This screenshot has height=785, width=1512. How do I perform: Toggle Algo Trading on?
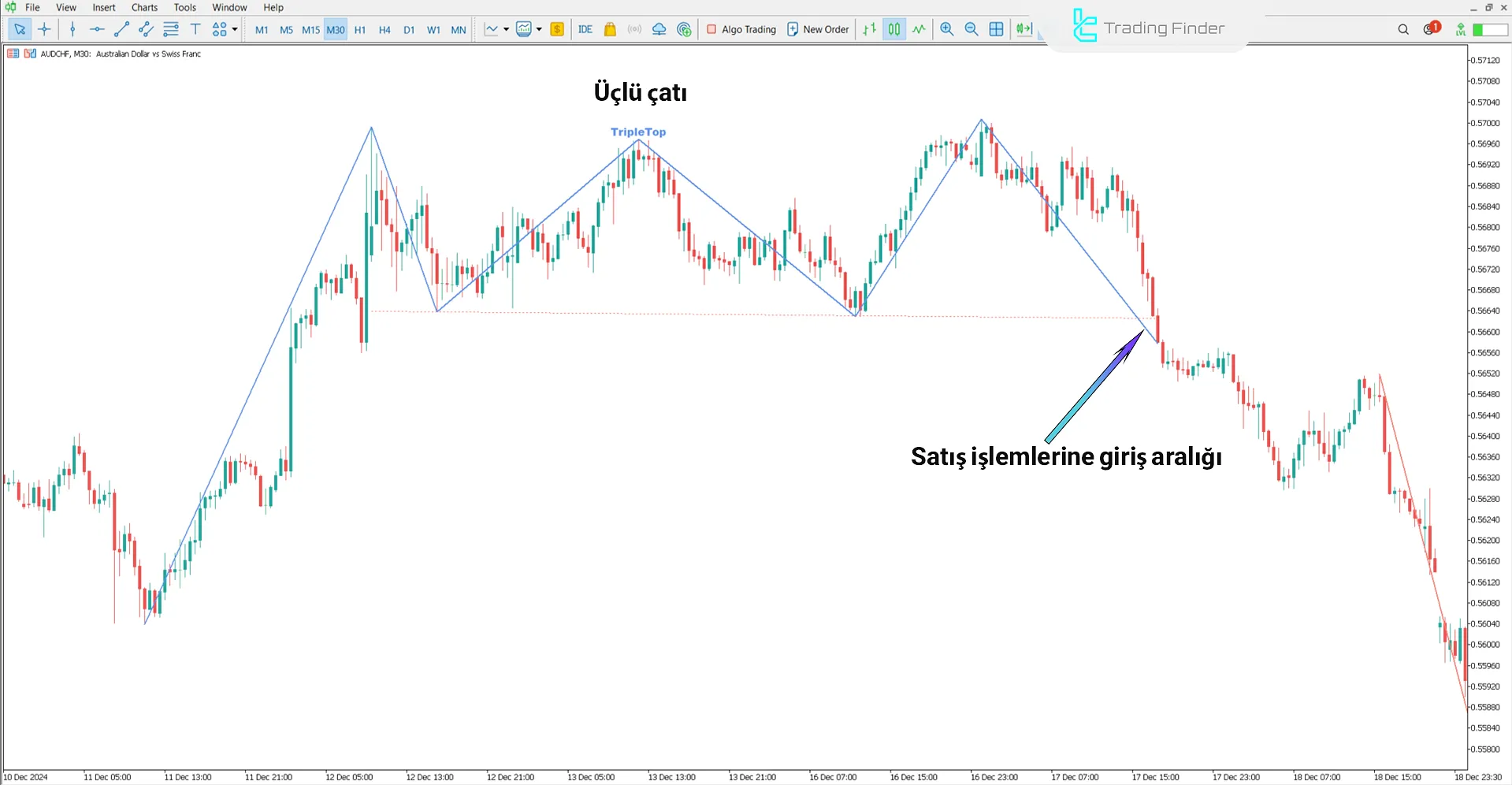(739, 29)
